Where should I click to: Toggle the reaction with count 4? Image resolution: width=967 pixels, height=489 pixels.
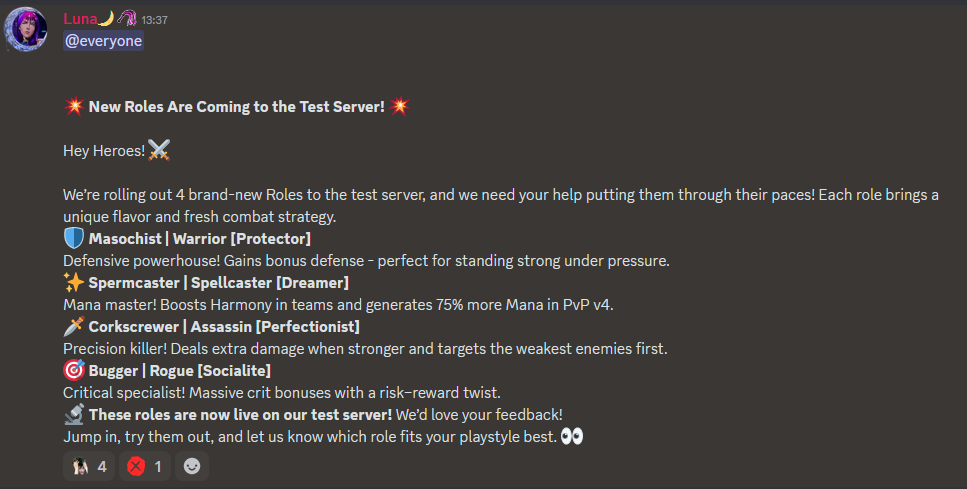pyautogui.click(x=87, y=466)
